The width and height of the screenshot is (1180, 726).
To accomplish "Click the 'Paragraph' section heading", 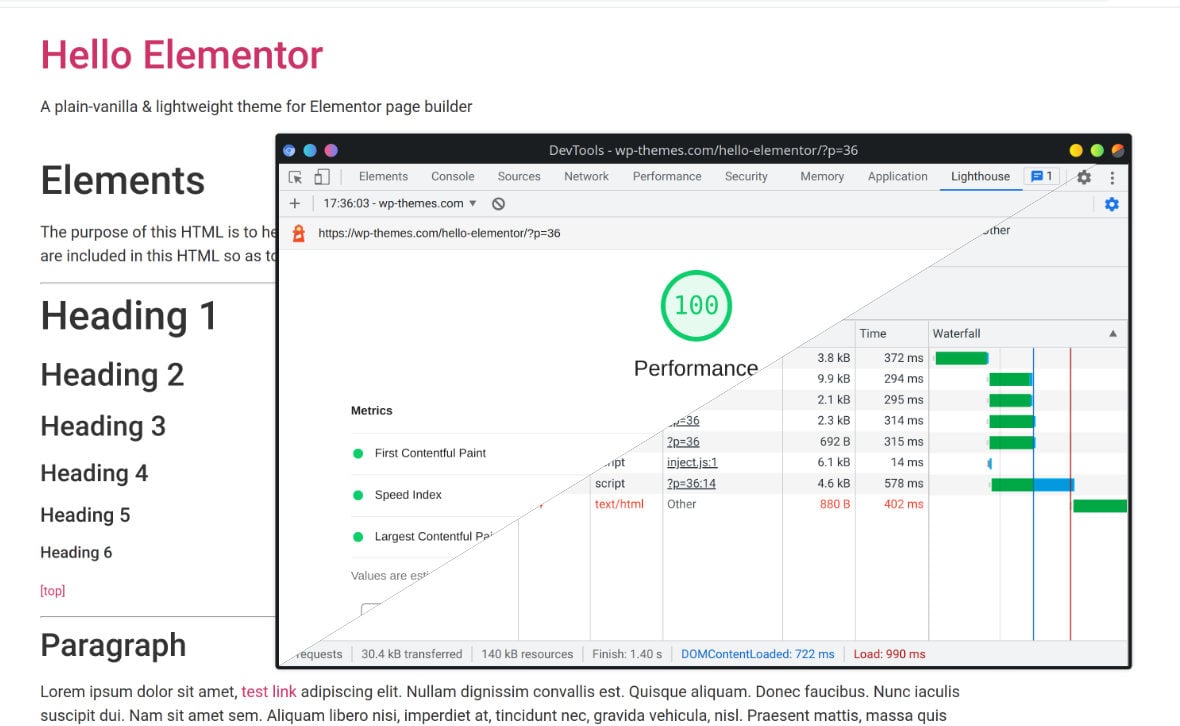I will pos(113,646).
